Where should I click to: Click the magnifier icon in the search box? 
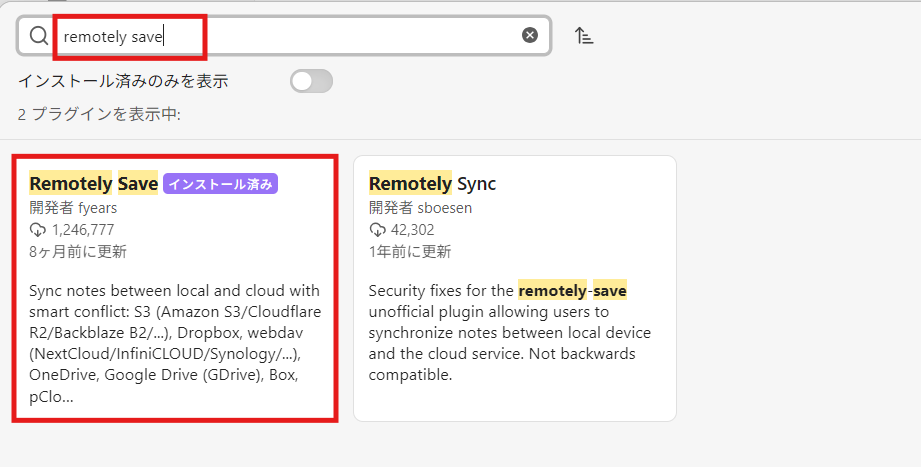(39, 36)
